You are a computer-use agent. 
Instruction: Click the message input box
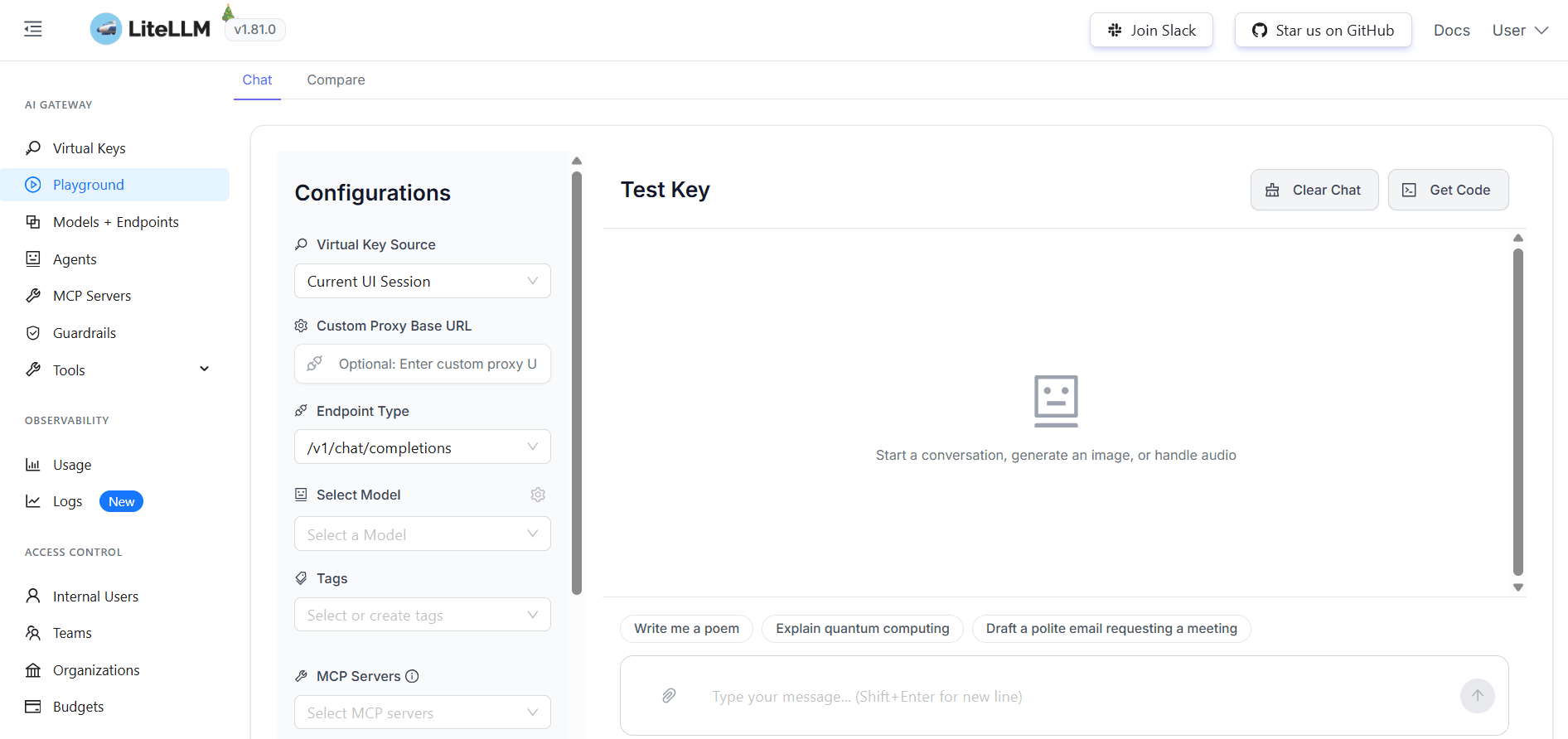(x=1064, y=696)
